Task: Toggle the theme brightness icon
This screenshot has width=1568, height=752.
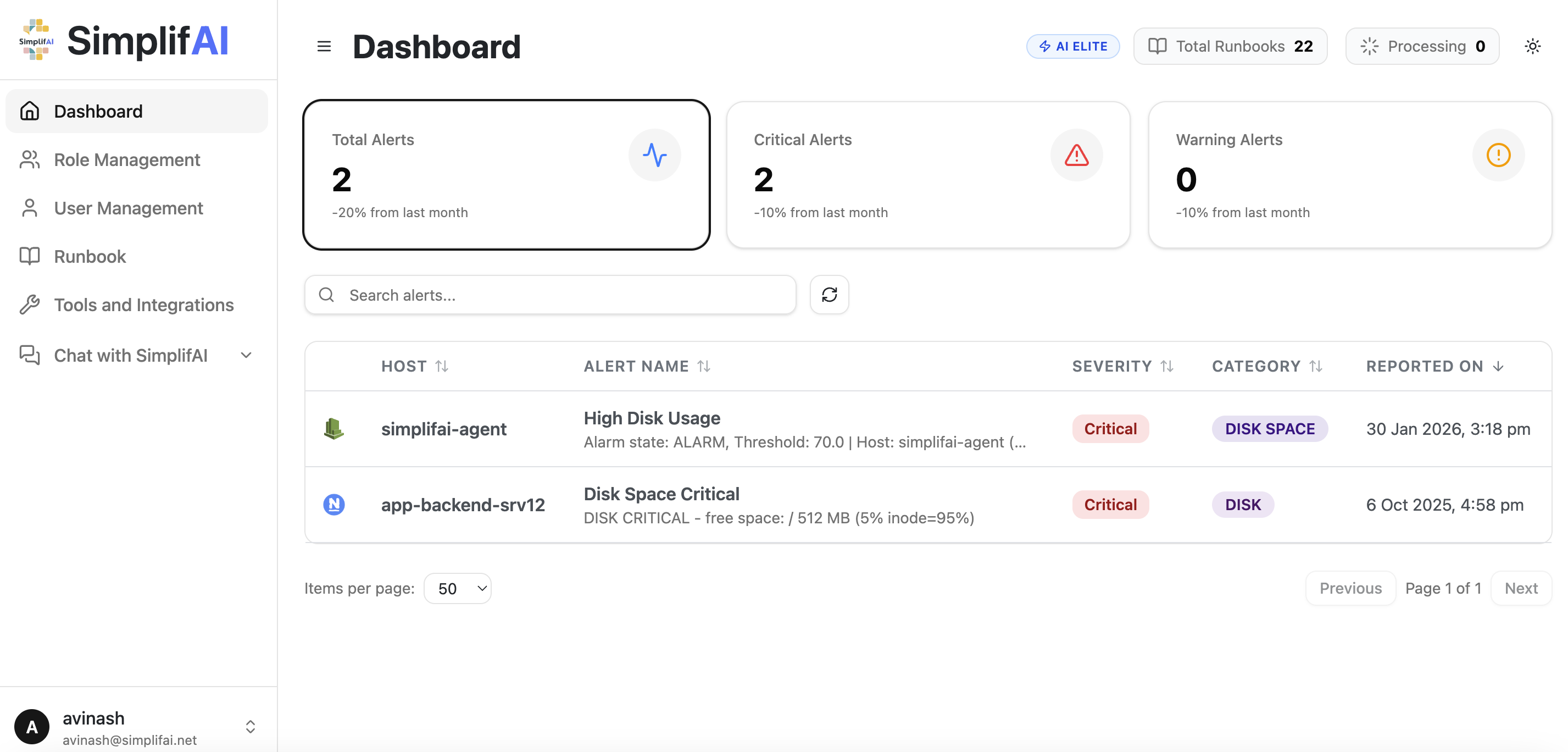Action: [x=1533, y=46]
